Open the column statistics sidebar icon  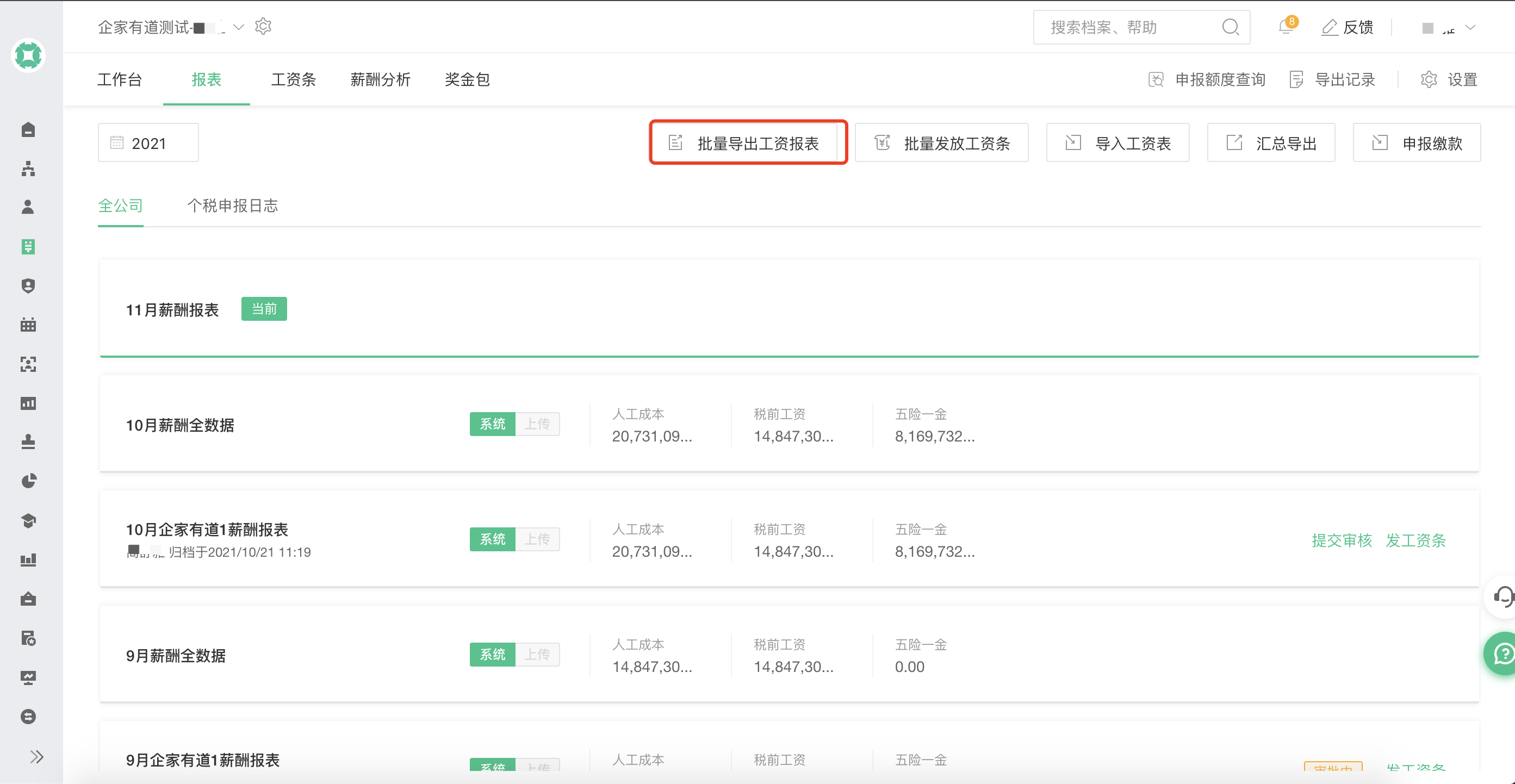click(x=28, y=560)
